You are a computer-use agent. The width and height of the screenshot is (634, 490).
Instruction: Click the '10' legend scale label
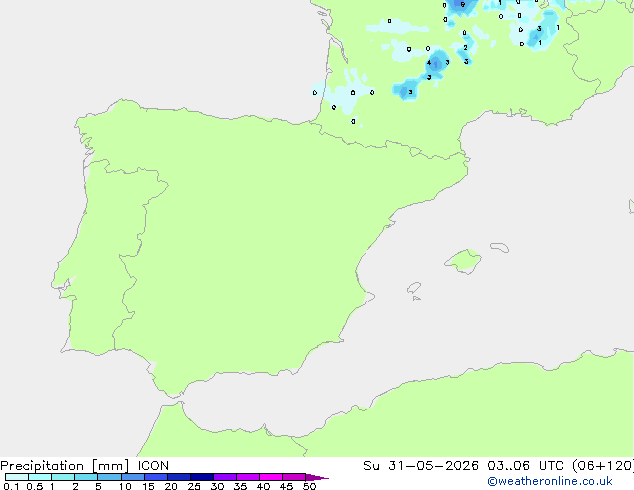[125, 486]
